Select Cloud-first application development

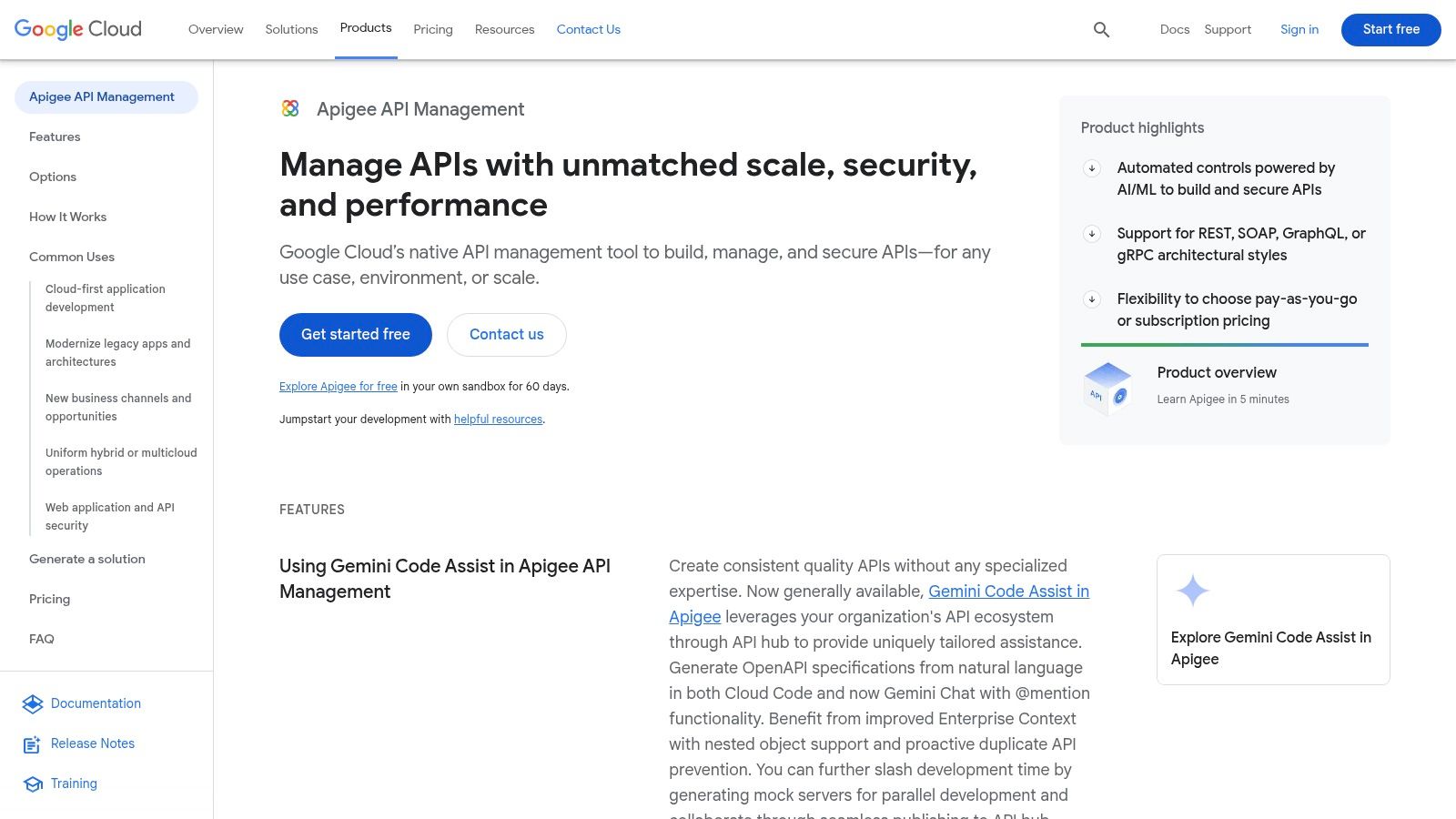pyautogui.click(x=106, y=298)
